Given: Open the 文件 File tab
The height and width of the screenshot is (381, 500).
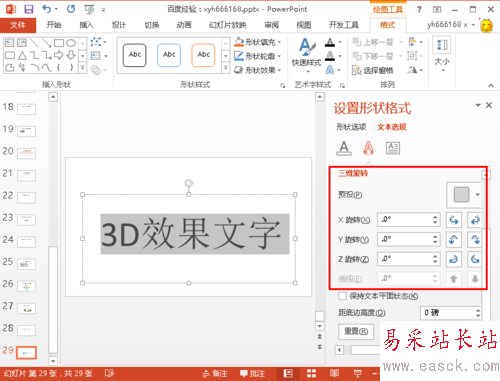Looking at the screenshot, I should (18, 25).
